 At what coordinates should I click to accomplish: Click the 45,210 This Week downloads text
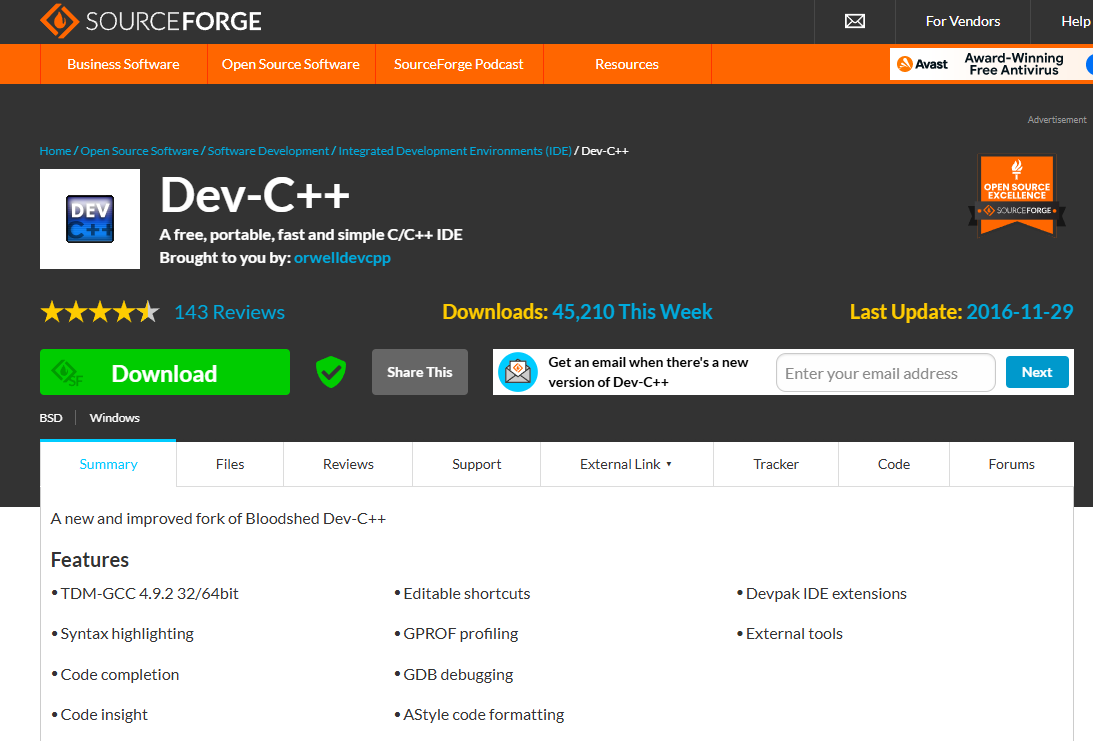632,312
